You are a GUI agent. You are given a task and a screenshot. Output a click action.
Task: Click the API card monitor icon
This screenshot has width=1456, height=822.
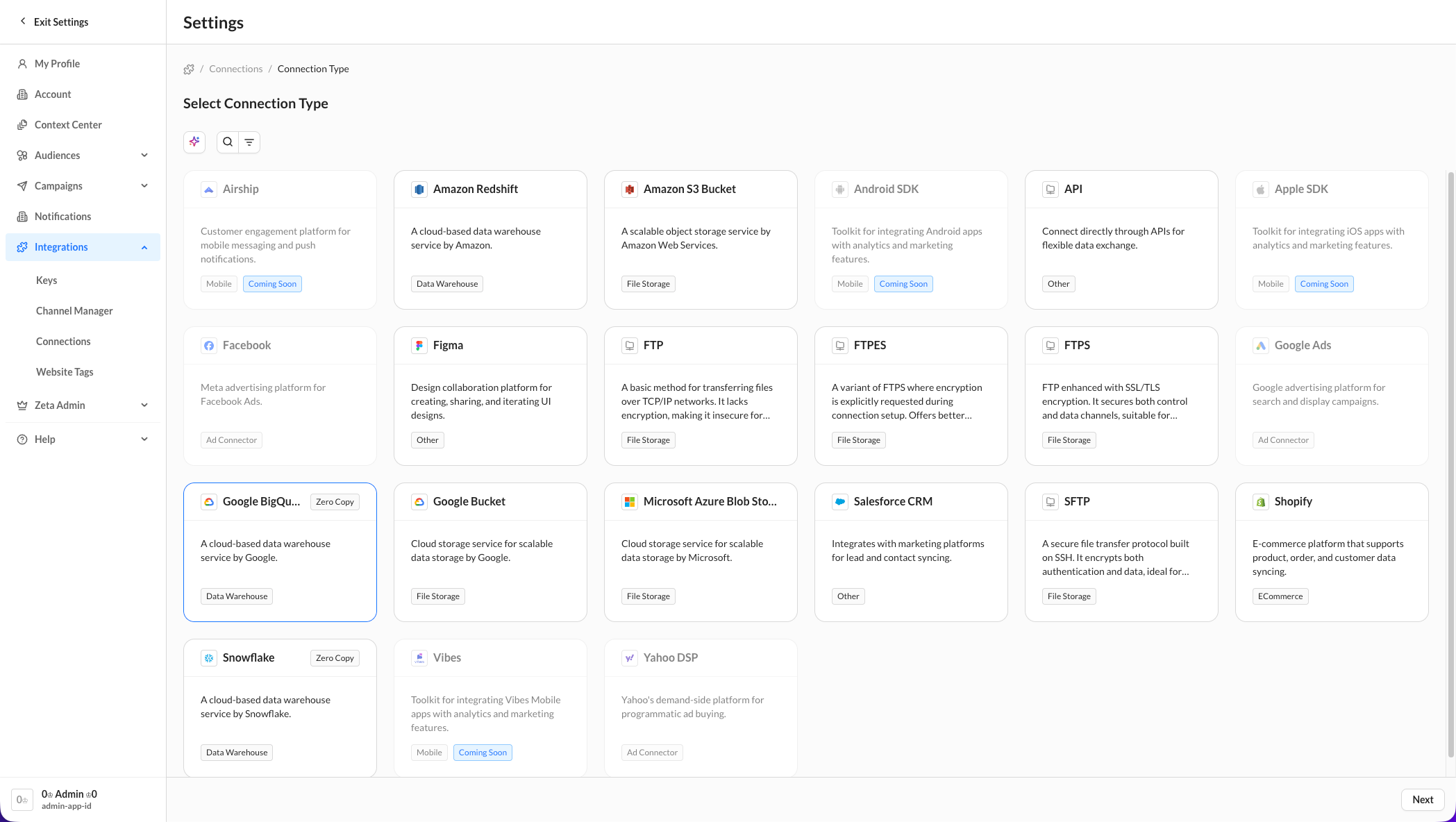coord(1051,190)
